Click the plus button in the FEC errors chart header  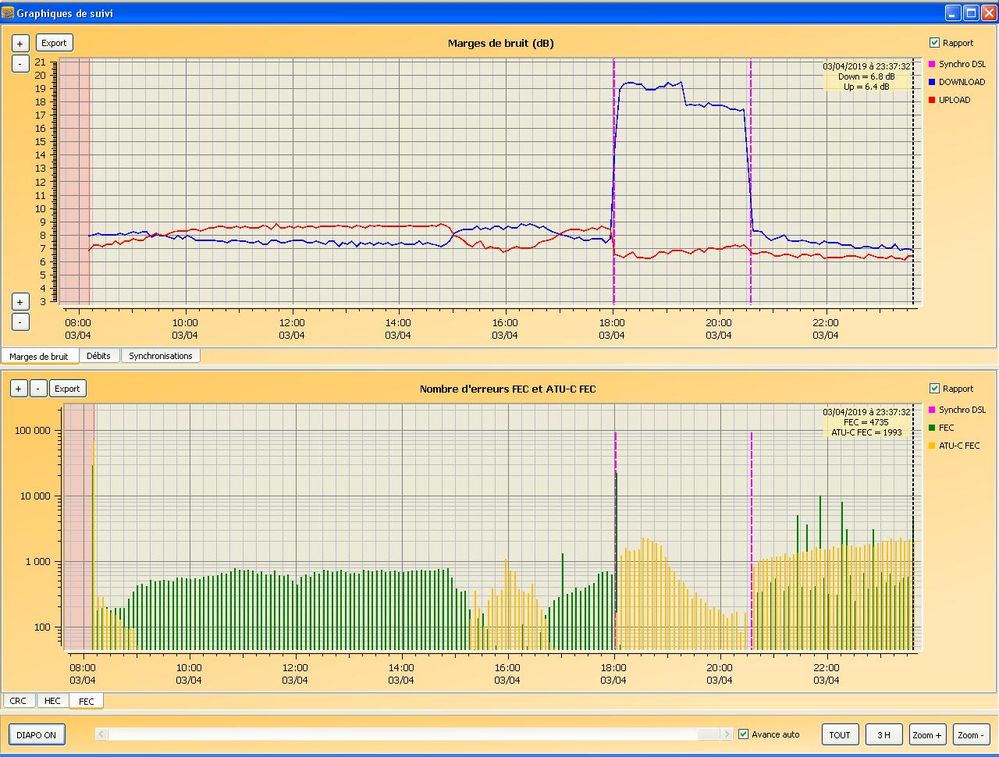[x=20, y=388]
